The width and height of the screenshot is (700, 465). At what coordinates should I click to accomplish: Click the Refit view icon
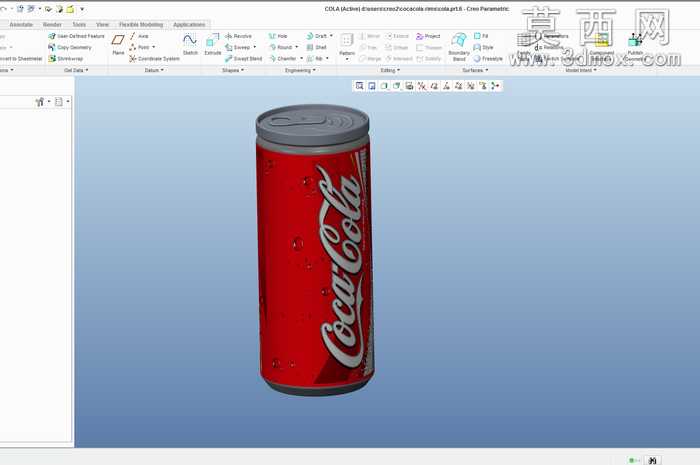tap(359, 86)
